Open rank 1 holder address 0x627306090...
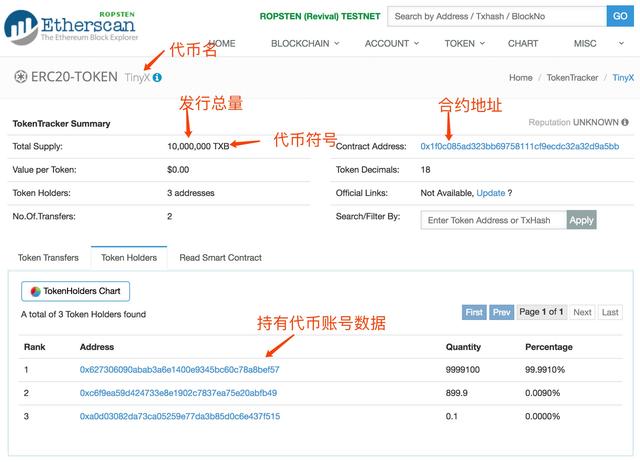The height and width of the screenshot is (462, 640). click(180, 370)
